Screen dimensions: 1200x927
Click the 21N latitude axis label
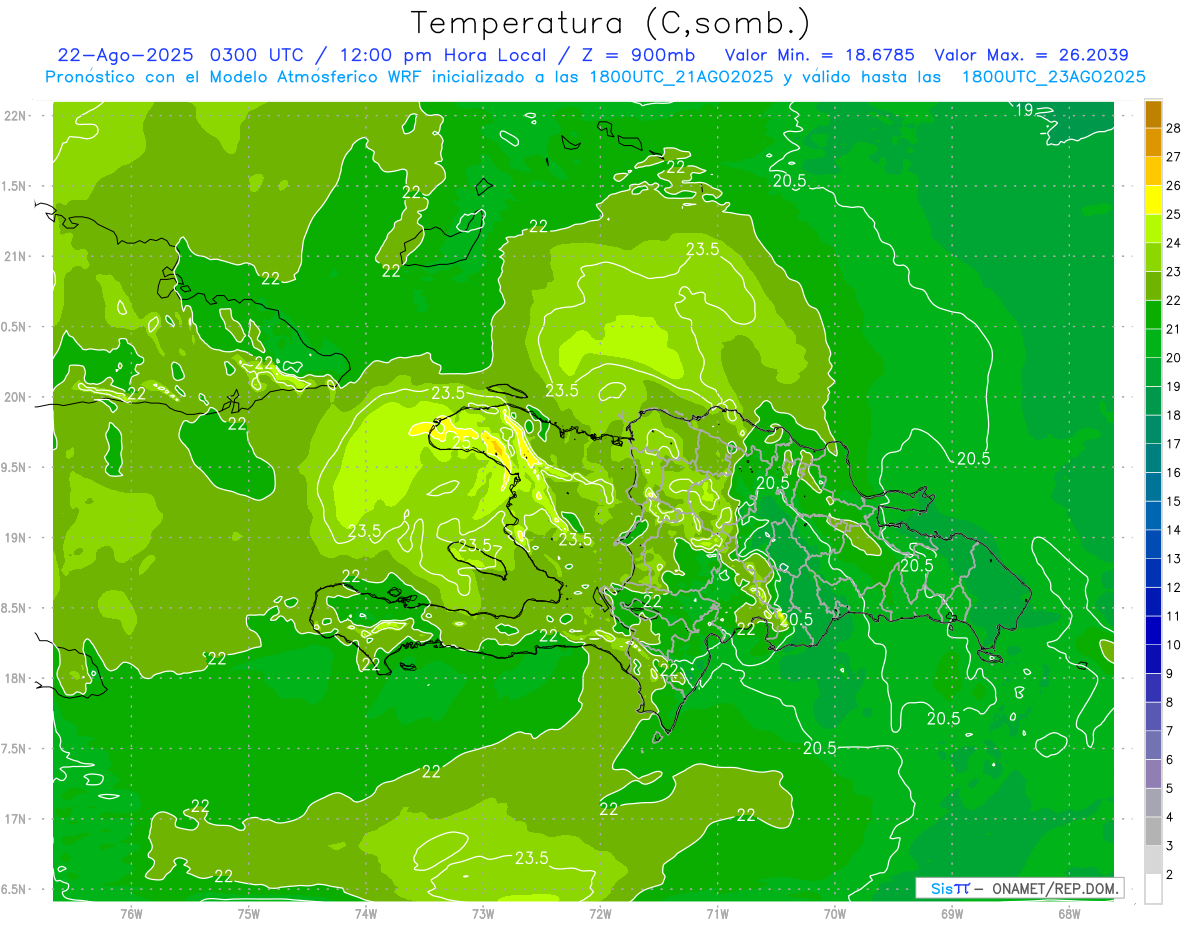coord(15,256)
